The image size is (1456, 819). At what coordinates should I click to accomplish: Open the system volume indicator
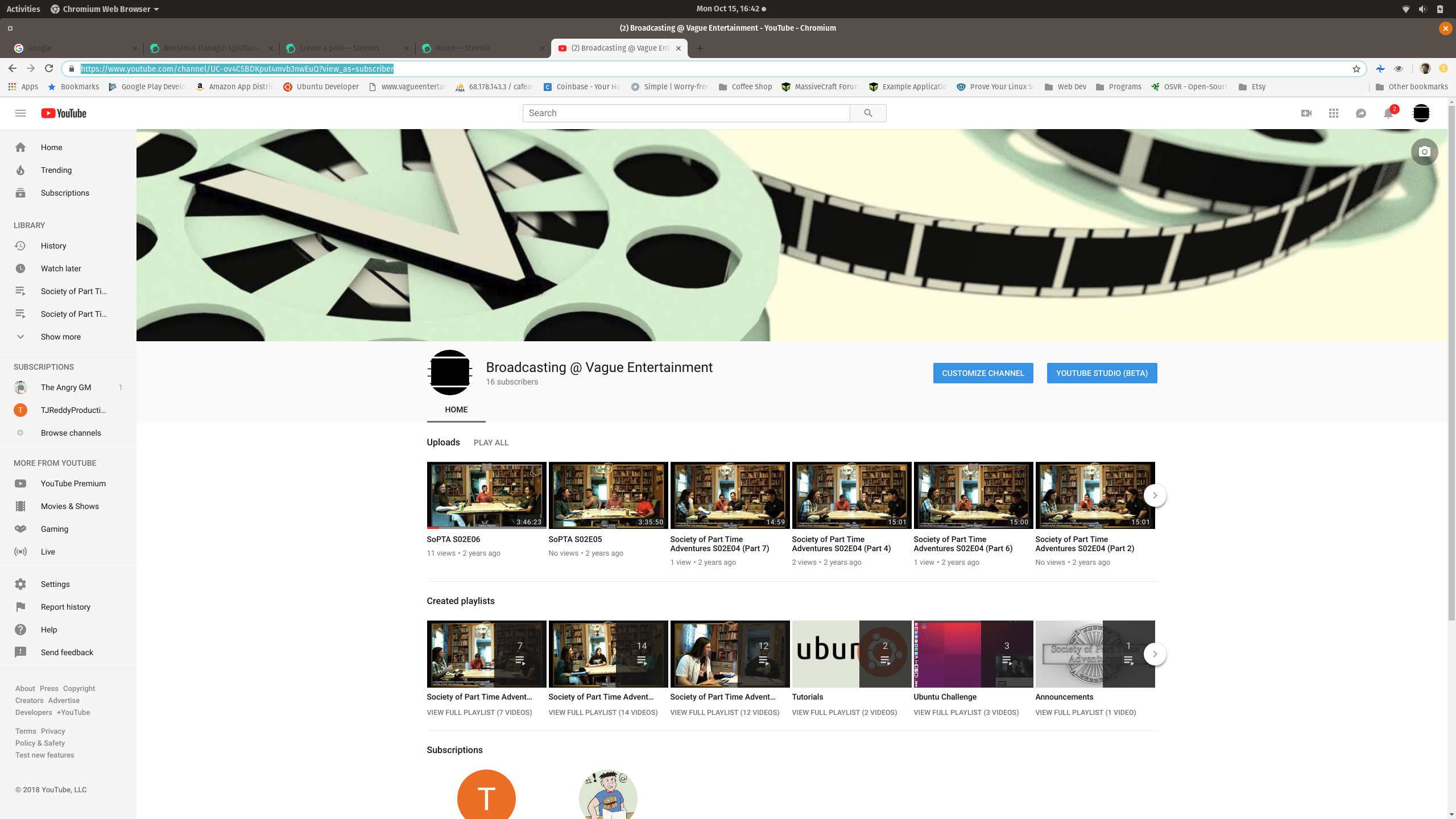(x=1422, y=9)
